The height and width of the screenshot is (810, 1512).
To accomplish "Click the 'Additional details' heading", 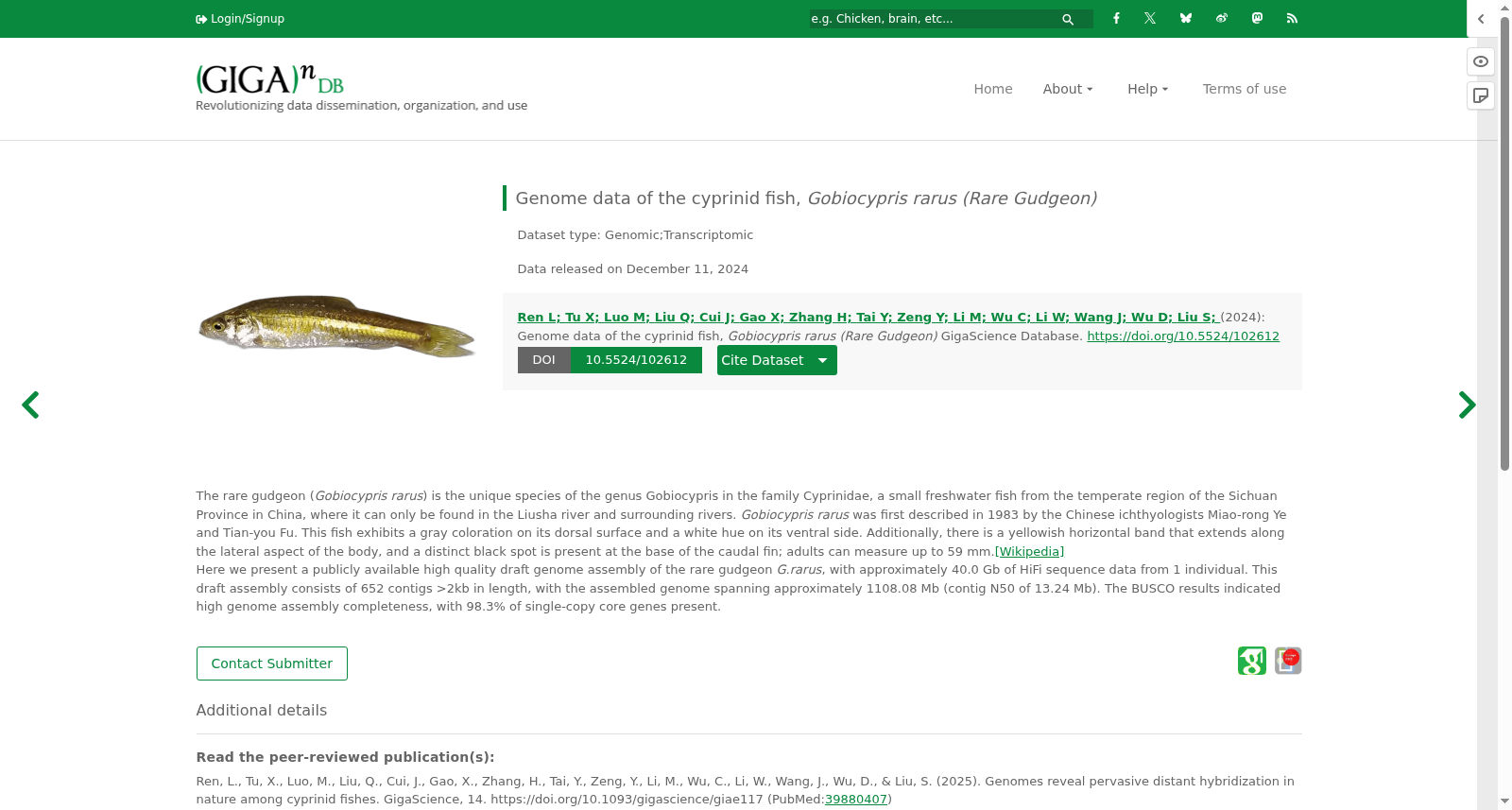I will click(262, 711).
